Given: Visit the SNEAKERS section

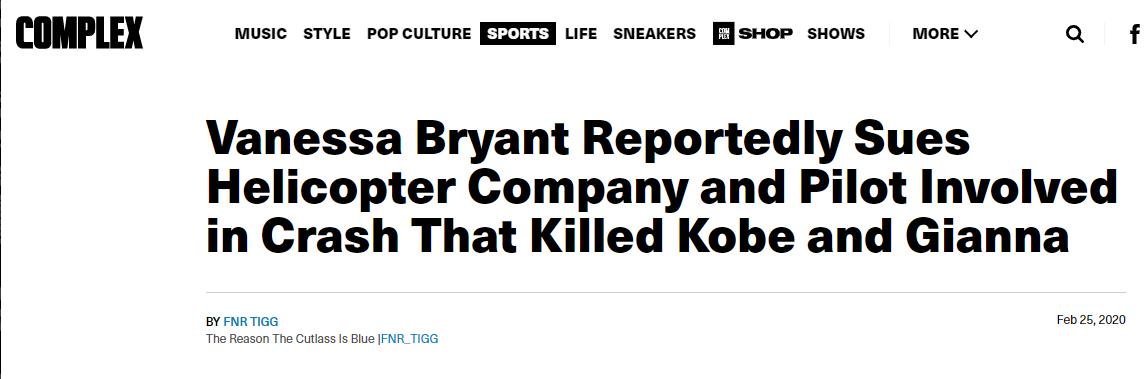Looking at the screenshot, I should (x=654, y=34).
